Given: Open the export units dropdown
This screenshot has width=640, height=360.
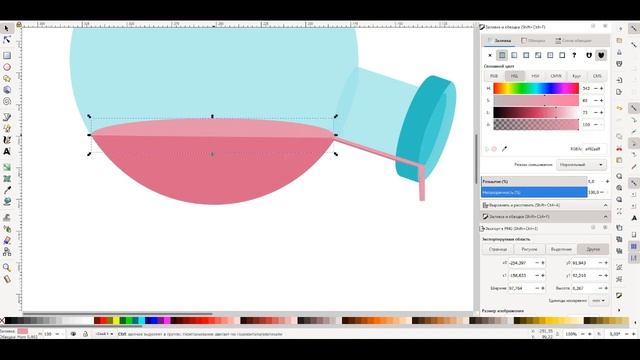Looking at the screenshot, I should pos(598,301).
